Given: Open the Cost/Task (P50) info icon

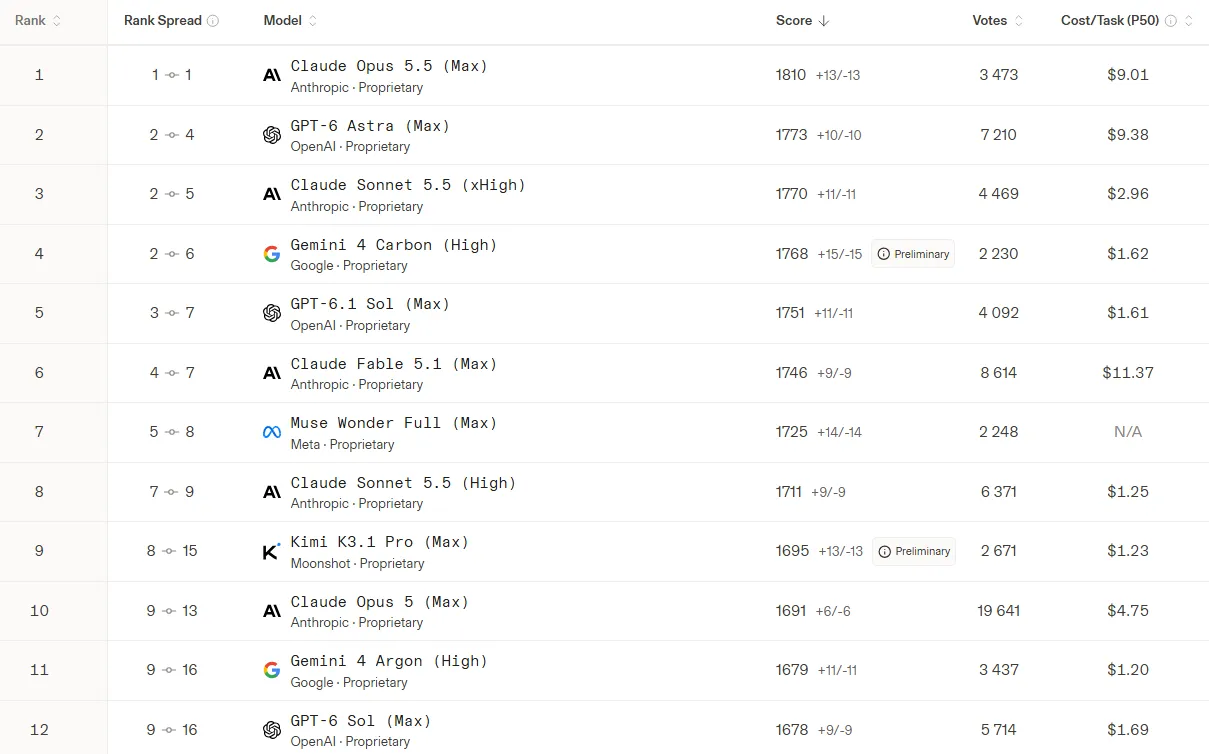Looking at the screenshot, I should tap(1171, 21).
